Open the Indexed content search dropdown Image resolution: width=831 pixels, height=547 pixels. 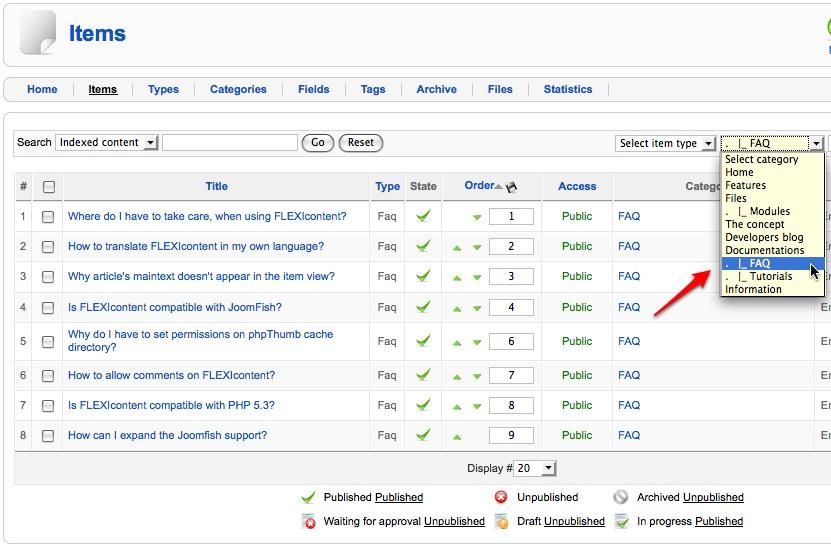point(107,143)
